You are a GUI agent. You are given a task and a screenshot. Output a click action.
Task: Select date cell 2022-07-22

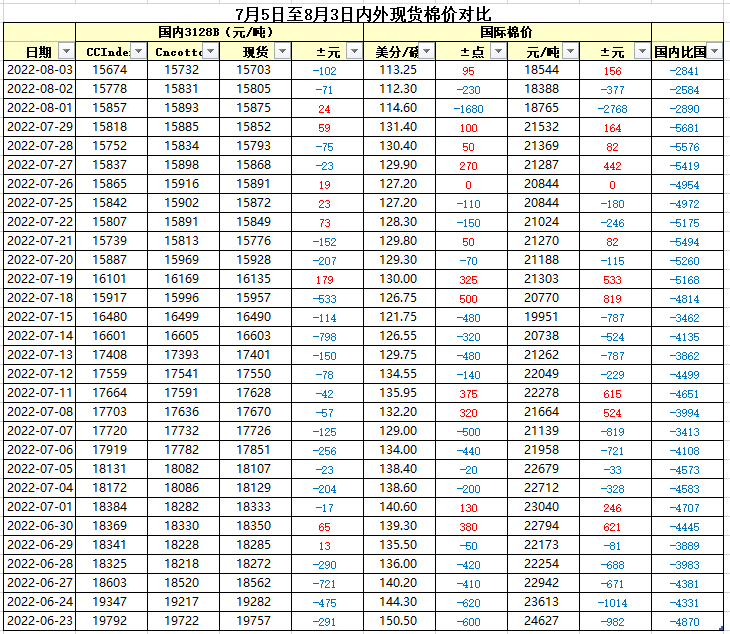[x=40, y=222]
